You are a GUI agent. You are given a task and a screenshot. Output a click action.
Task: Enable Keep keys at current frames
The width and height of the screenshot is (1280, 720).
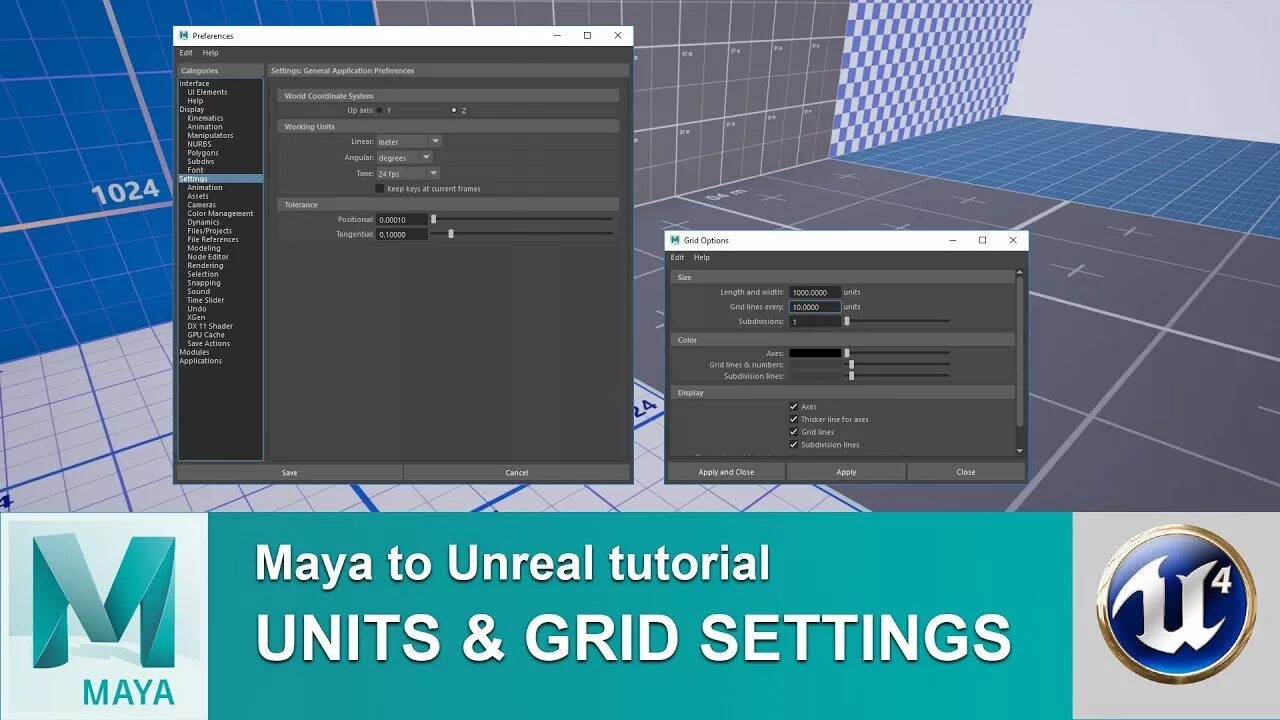tap(380, 188)
